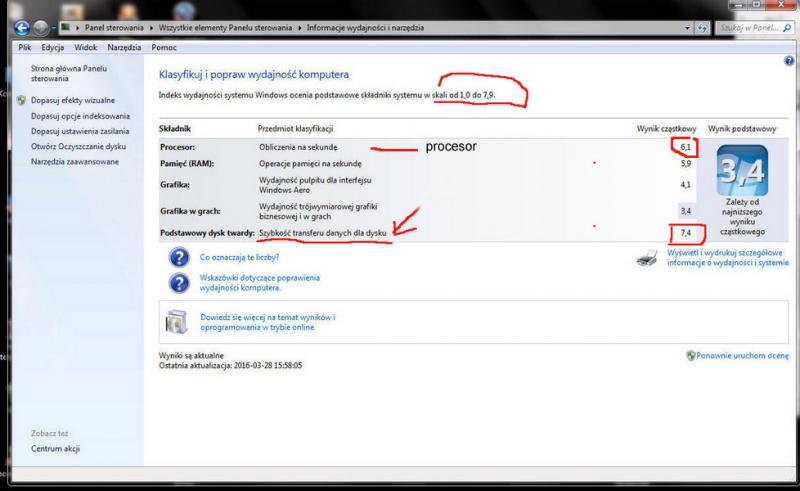Click the Back navigation arrow button
The height and width of the screenshot is (491, 800).
point(22,28)
